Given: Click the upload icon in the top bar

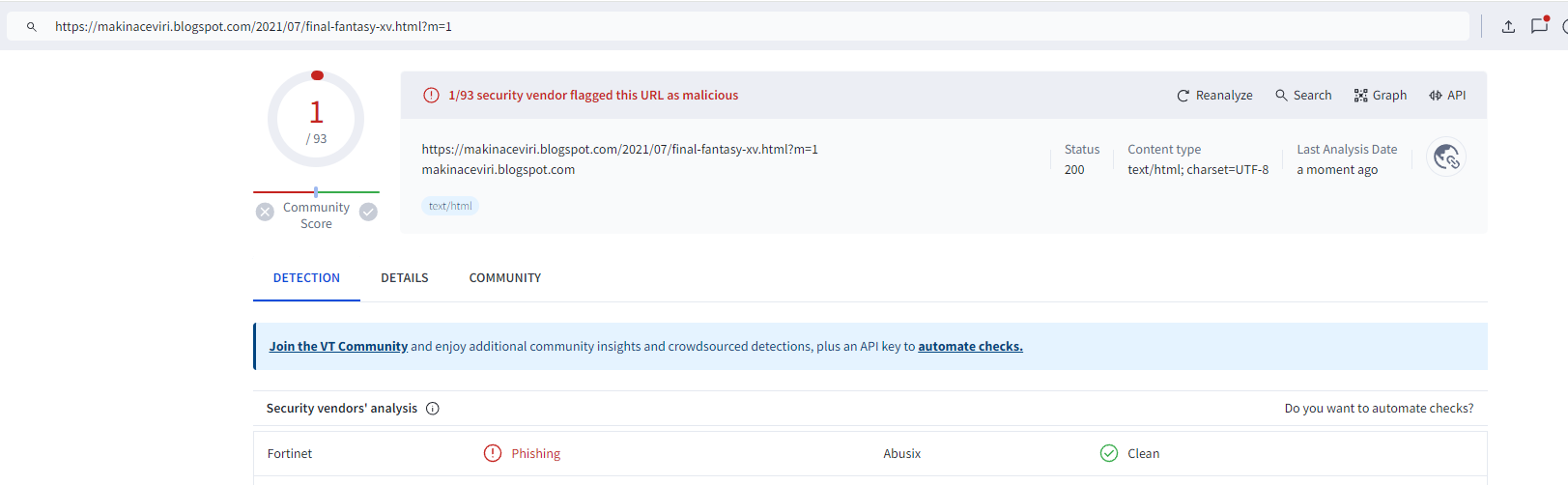Looking at the screenshot, I should point(1508,27).
